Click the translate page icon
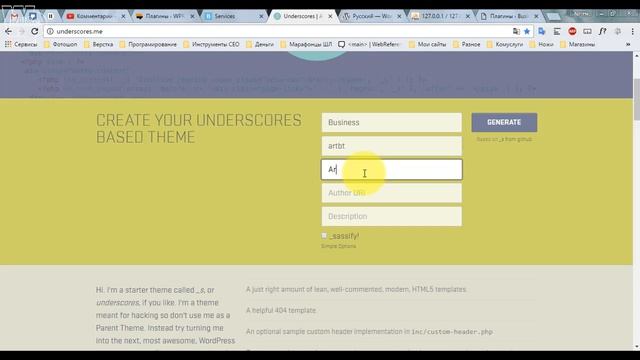Screen dimensions: 640x360 516,31
